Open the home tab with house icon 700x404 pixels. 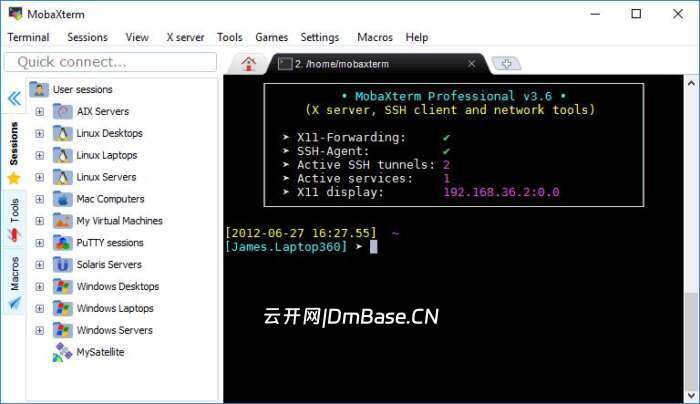(249, 63)
